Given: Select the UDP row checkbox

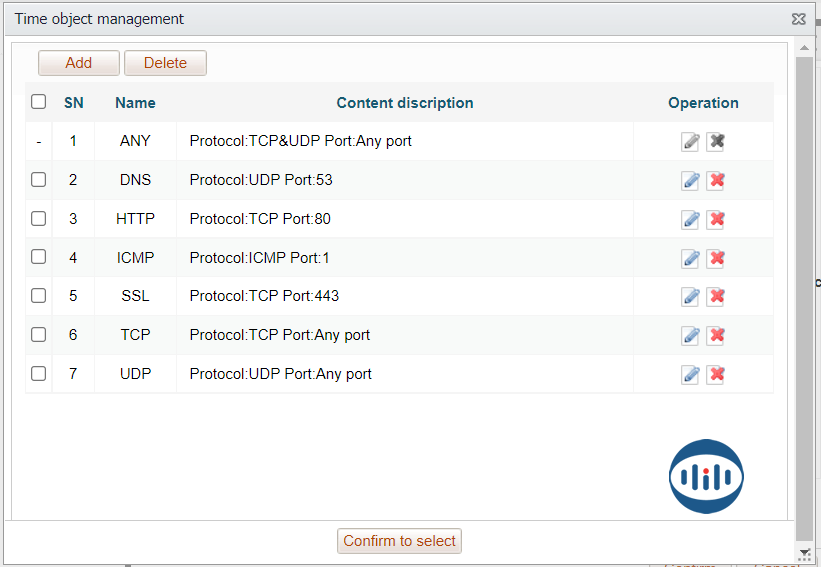Looking at the screenshot, I should [x=39, y=374].
